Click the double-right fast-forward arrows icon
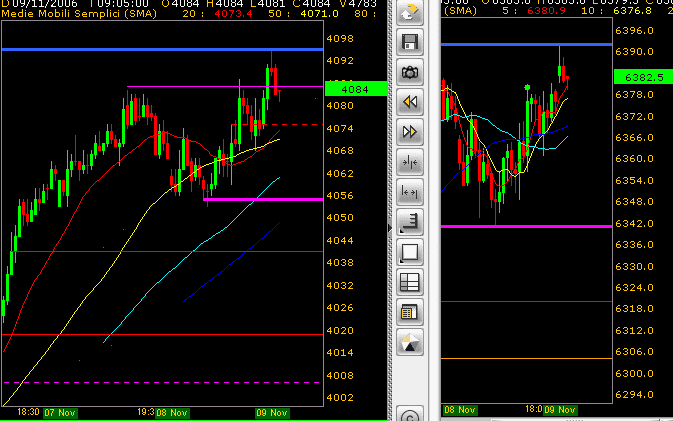 coord(410,132)
